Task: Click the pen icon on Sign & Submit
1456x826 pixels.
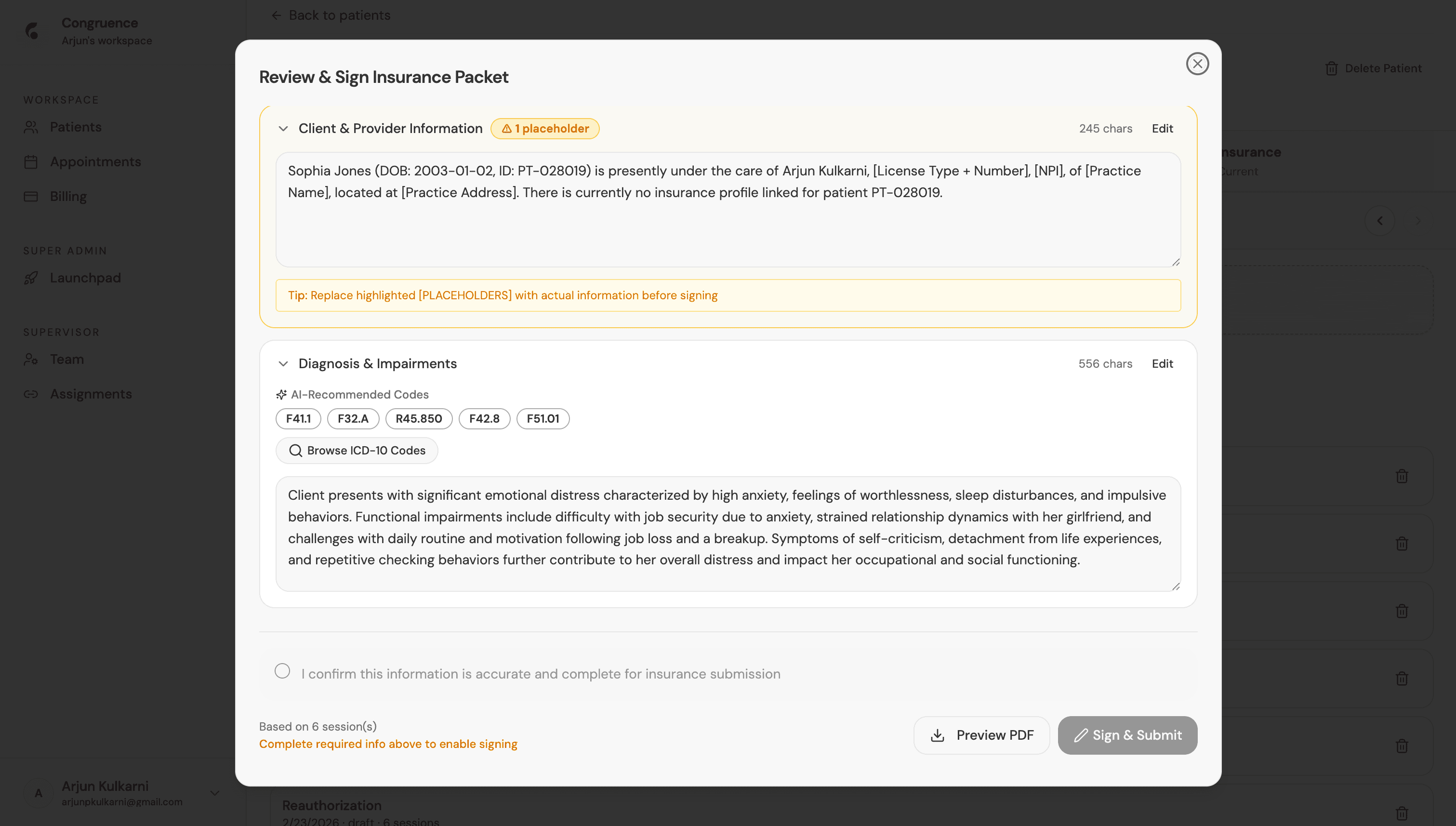Action: (1081, 735)
